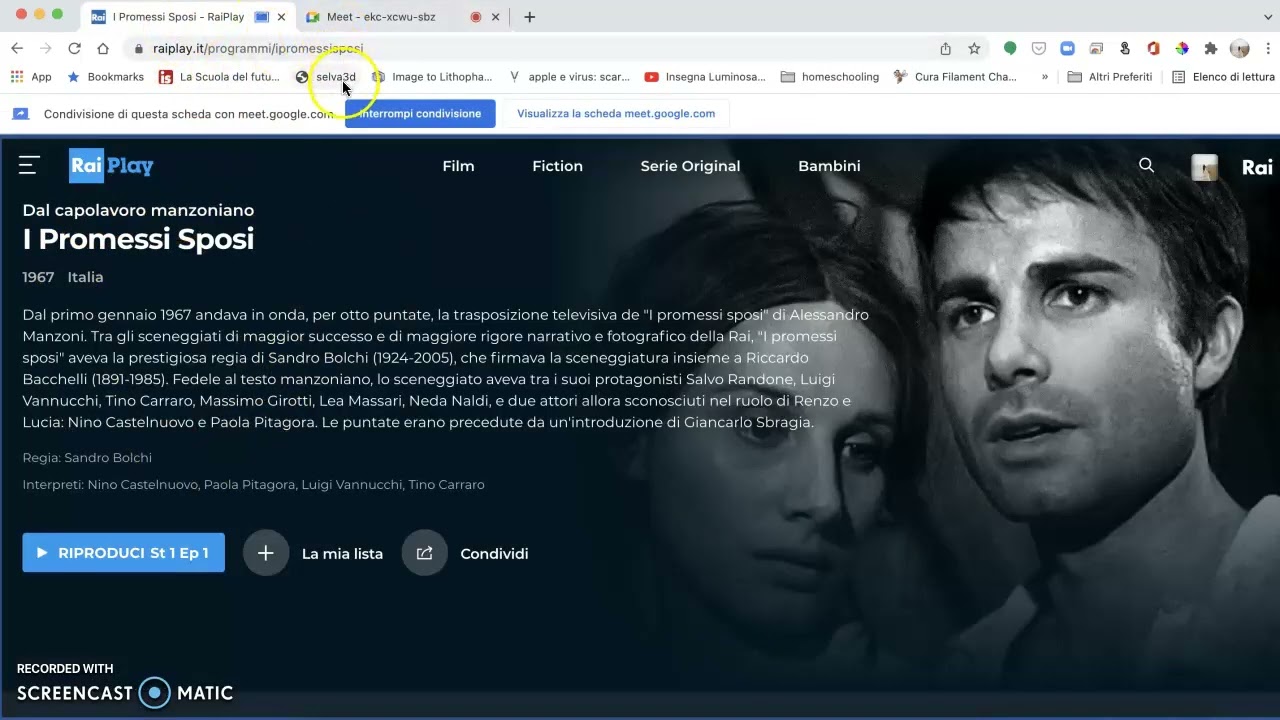Open the Serie Original category

click(x=690, y=166)
